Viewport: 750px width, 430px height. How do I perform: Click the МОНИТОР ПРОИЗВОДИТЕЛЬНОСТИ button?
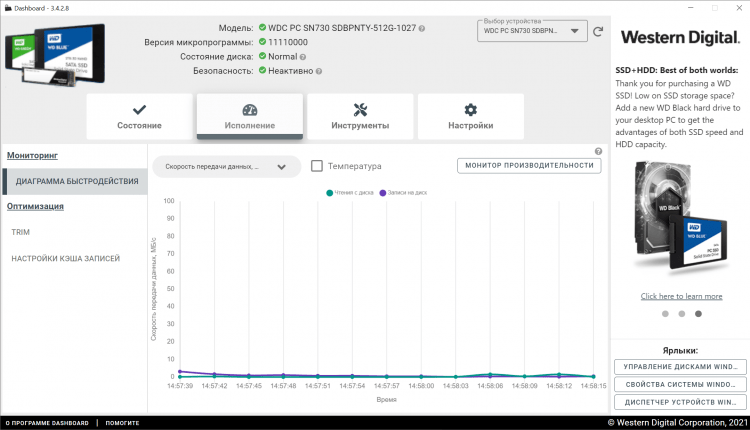coord(529,166)
